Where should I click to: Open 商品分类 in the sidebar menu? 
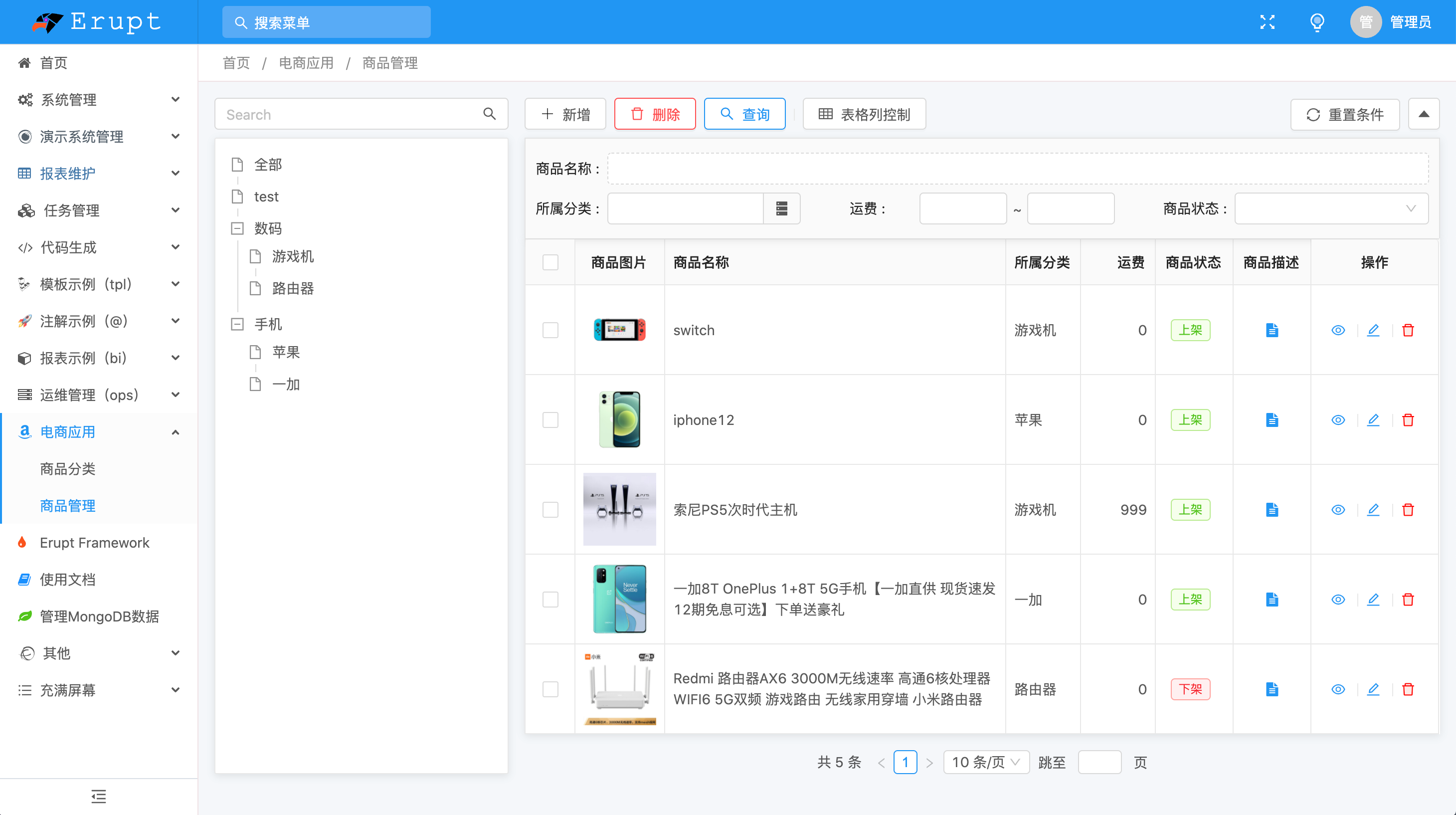tap(68, 468)
